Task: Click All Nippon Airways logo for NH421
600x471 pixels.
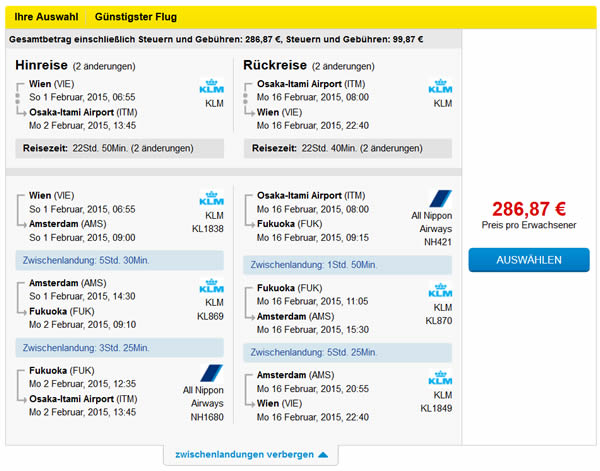Action: (x=440, y=199)
